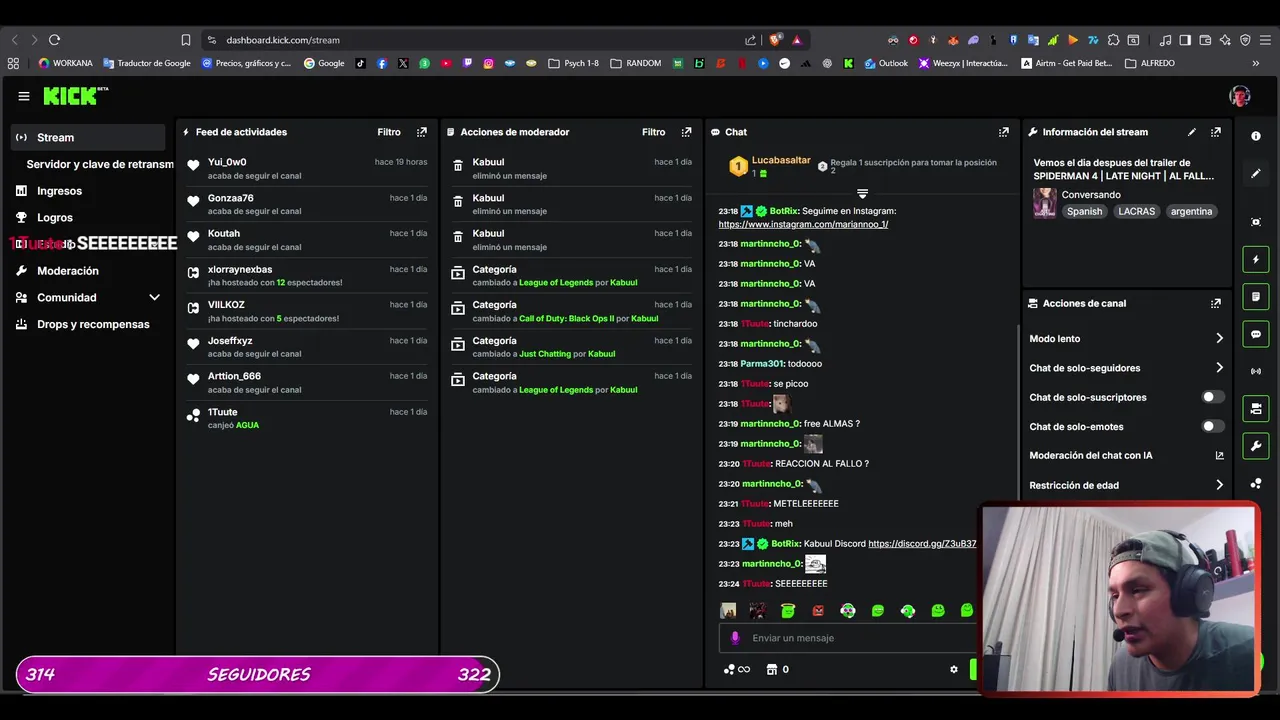Click League of Legends in first Categoría entry
Image resolution: width=1280 pixels, height=720 pixels.
coord(556,283)
